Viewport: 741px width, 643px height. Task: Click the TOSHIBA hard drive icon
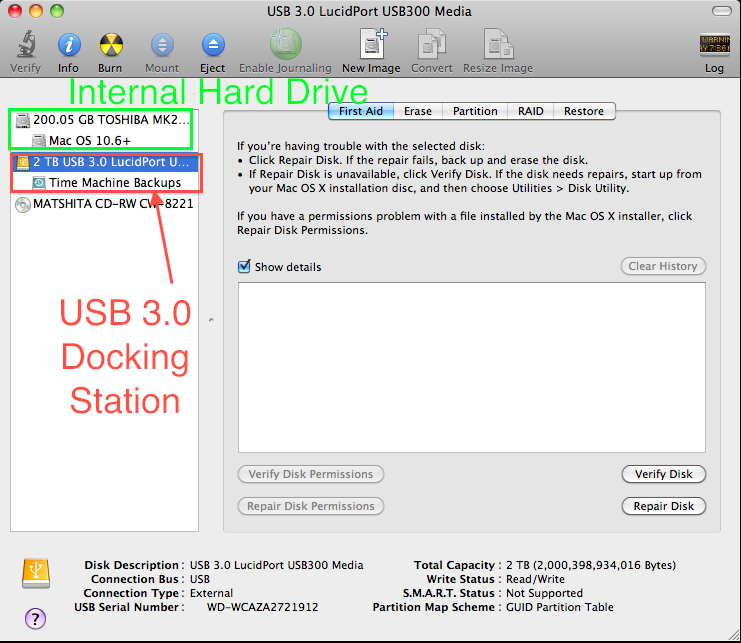pos(23,120)
